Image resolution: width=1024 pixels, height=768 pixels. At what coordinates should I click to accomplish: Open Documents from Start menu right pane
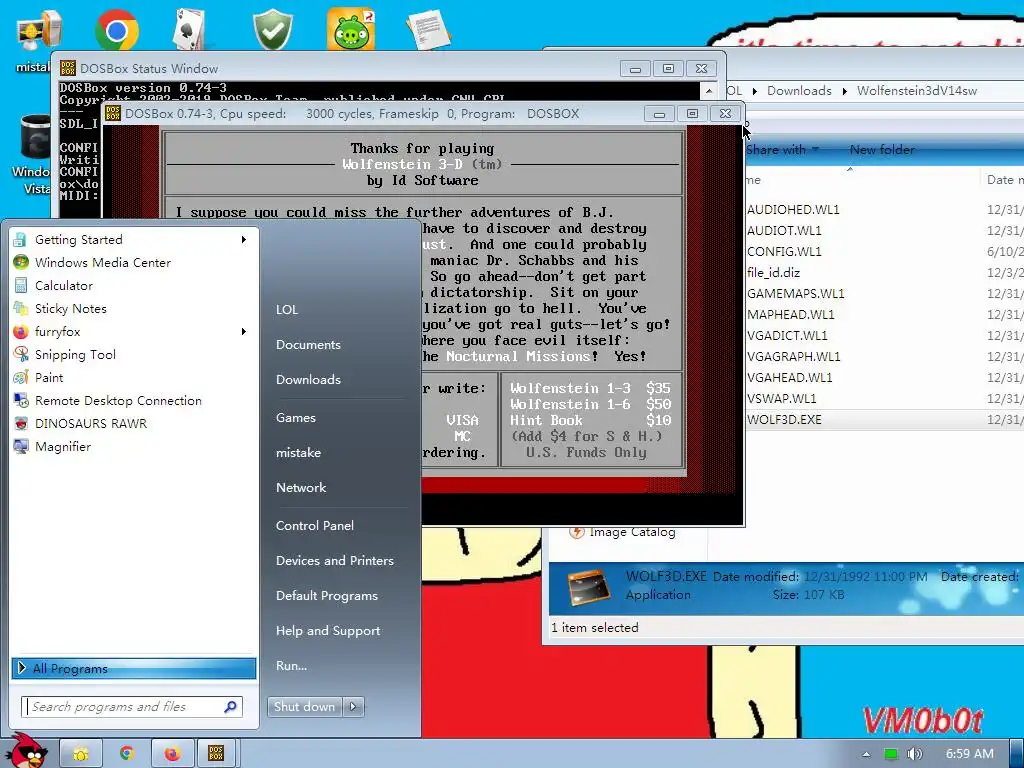click(x=308, y=345)
